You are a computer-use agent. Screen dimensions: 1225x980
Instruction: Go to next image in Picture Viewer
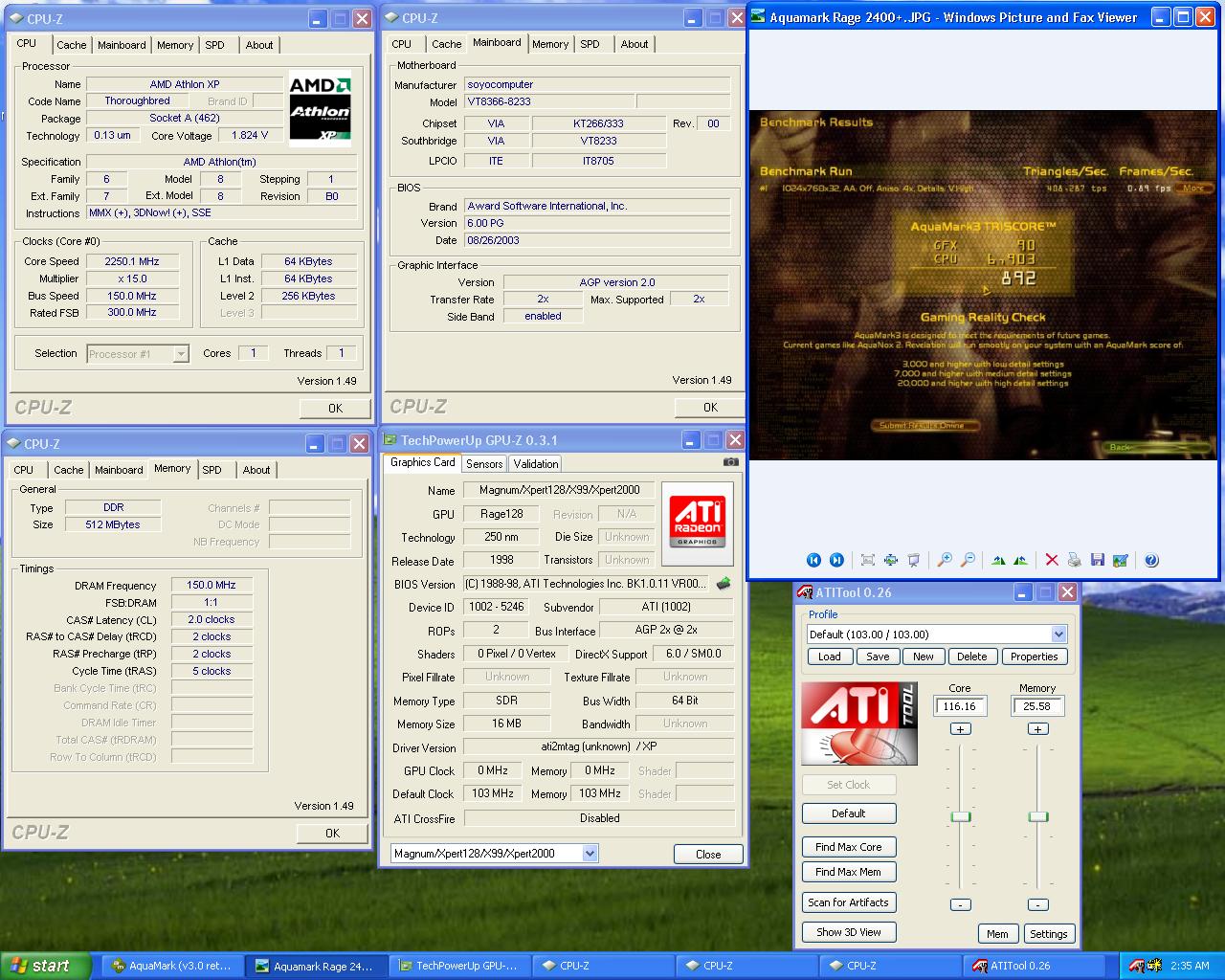point(836,560)
